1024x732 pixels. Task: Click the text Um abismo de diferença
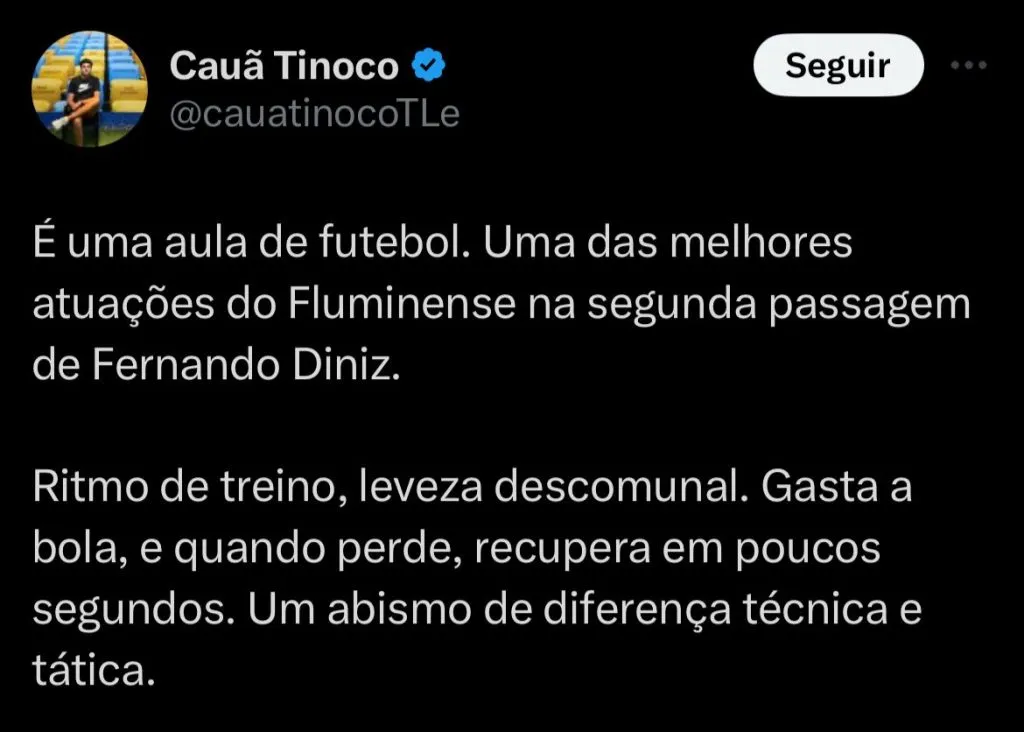(490, 610)
